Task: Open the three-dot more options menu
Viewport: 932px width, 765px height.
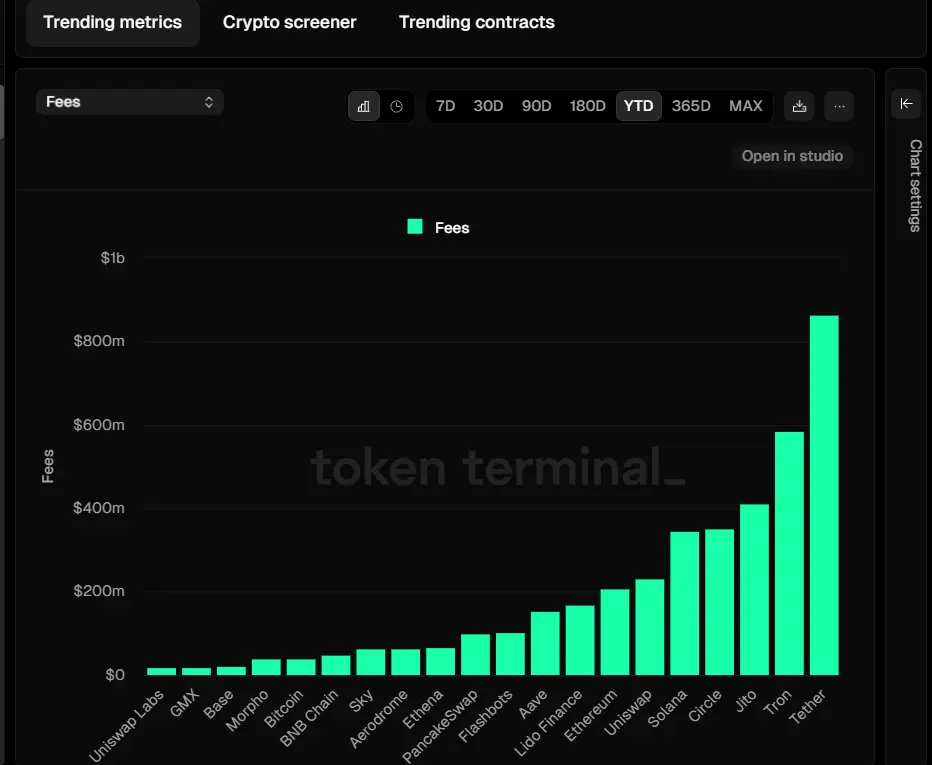Action: pos(839,106)
